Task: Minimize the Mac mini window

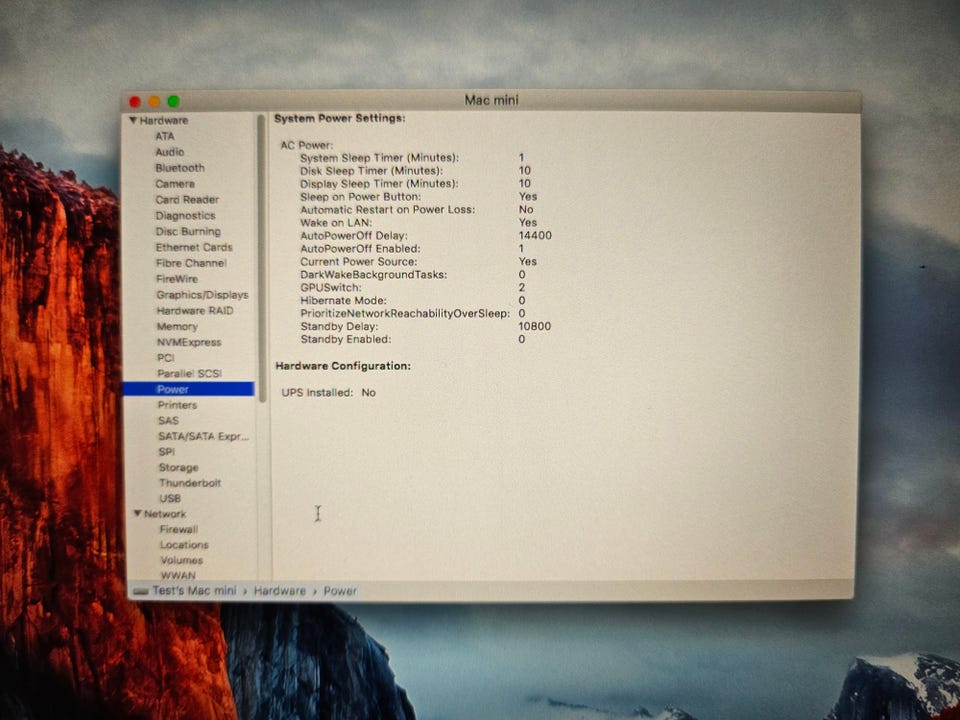Action: [x=154, y=102]
